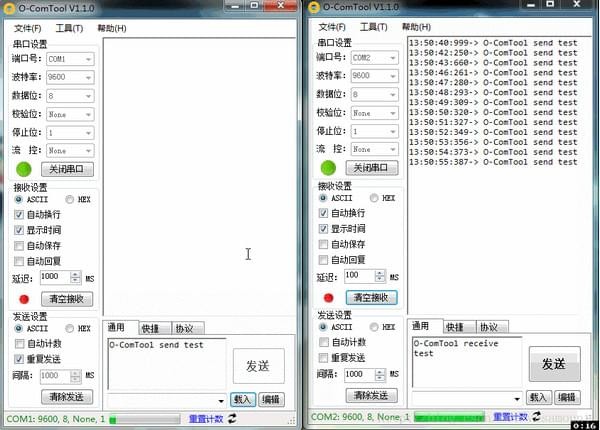Viewport: 600px width, 430px height.
Task: Toggle 重复发送 checkbox in COM2 window
Action: [324, 357]
